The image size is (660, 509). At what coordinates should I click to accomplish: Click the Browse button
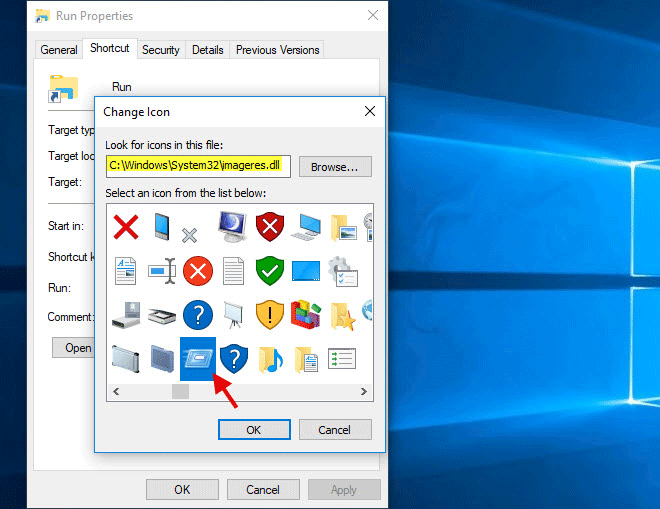[x=335, y=167]
